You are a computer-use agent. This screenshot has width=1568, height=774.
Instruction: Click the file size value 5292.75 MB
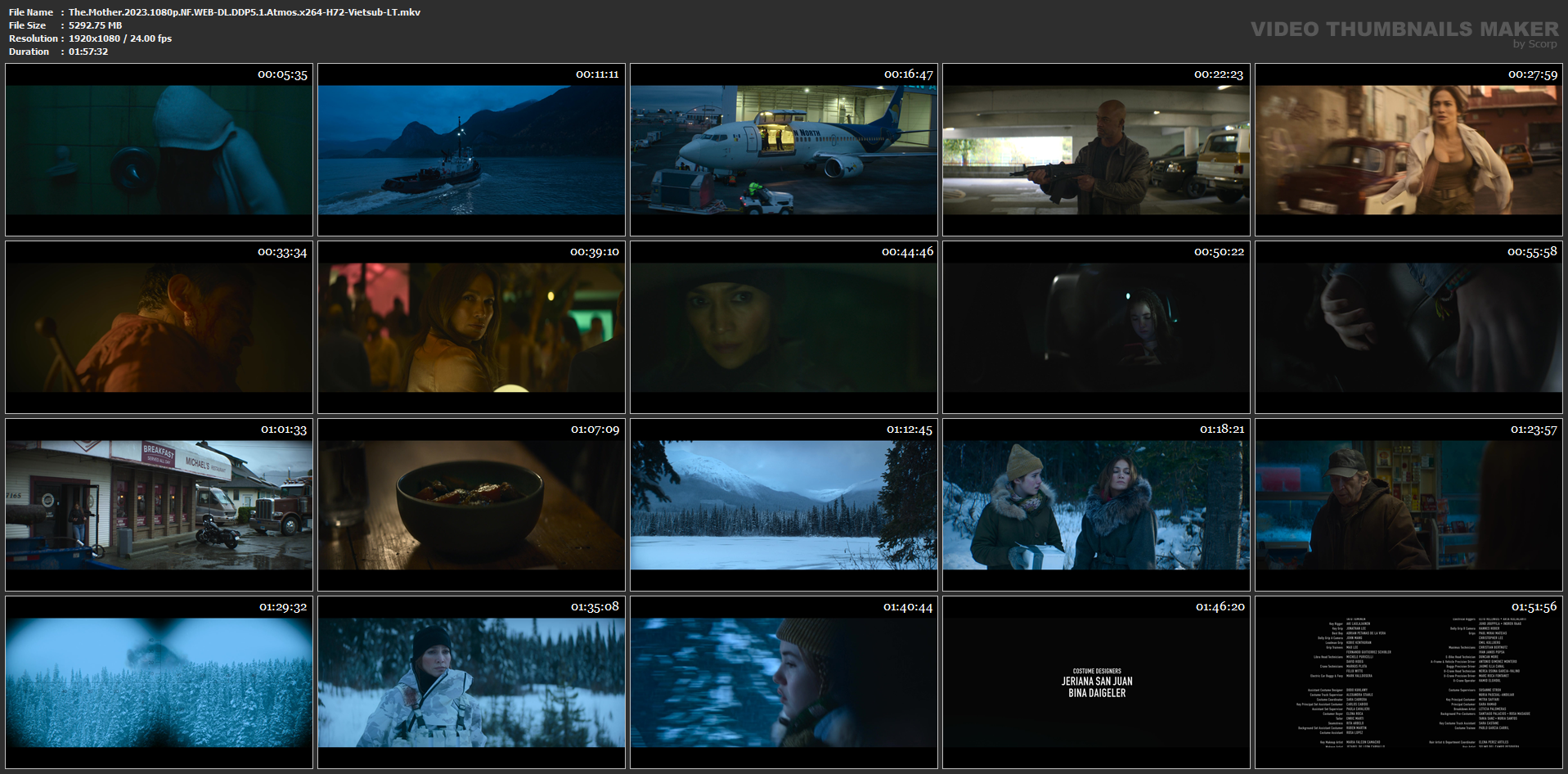pos(95,25)
